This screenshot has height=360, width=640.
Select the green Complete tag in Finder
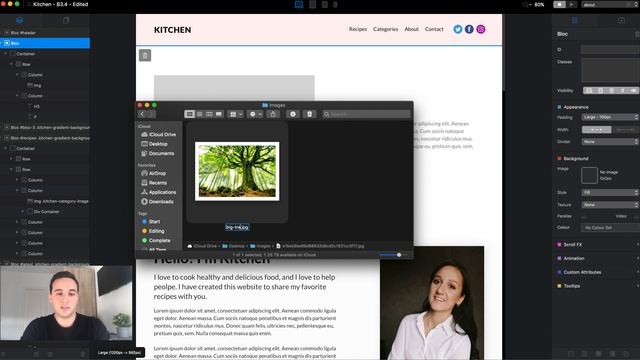tap(156, 240)
